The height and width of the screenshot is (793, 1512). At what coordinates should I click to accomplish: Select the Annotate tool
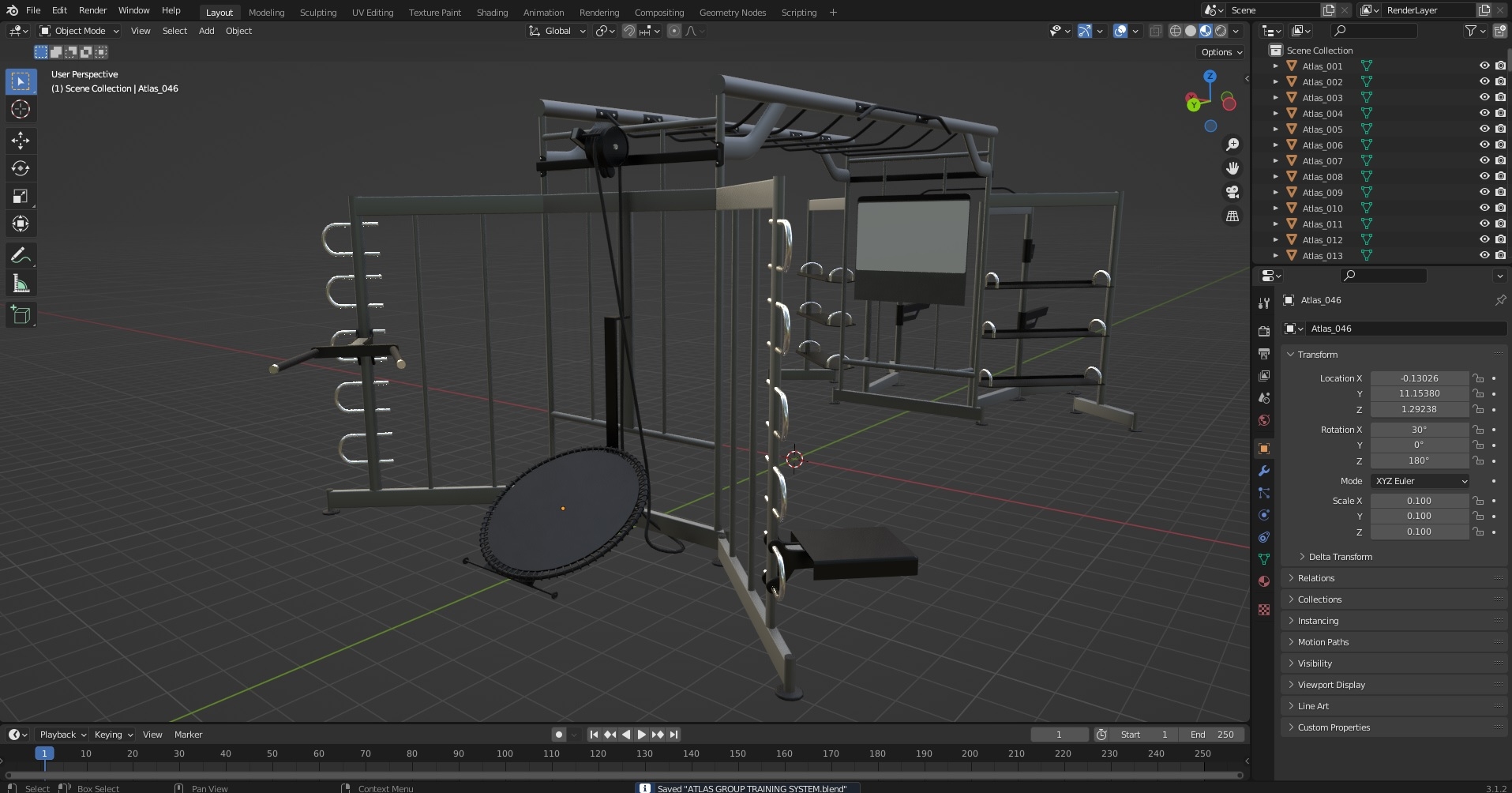point(21,256)
